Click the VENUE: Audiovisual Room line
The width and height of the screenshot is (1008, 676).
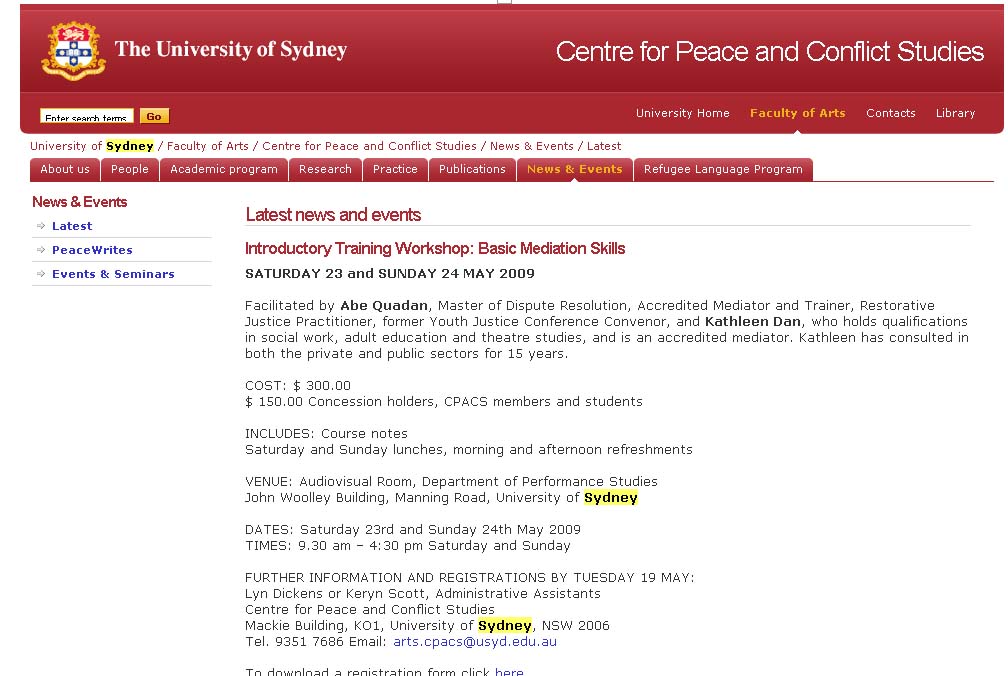(x=451, y=481)
